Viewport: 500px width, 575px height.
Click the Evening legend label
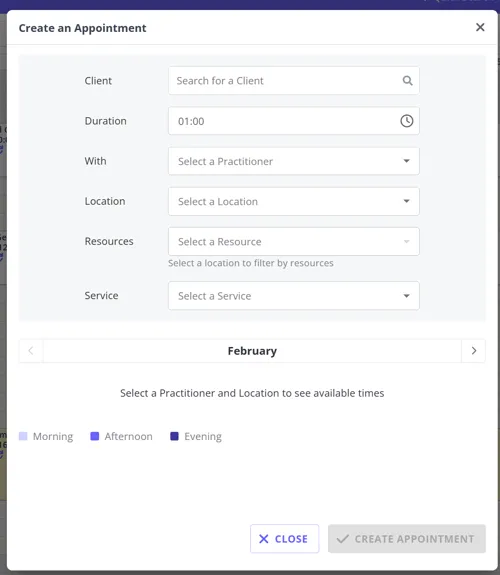click(x=203, y=436)
